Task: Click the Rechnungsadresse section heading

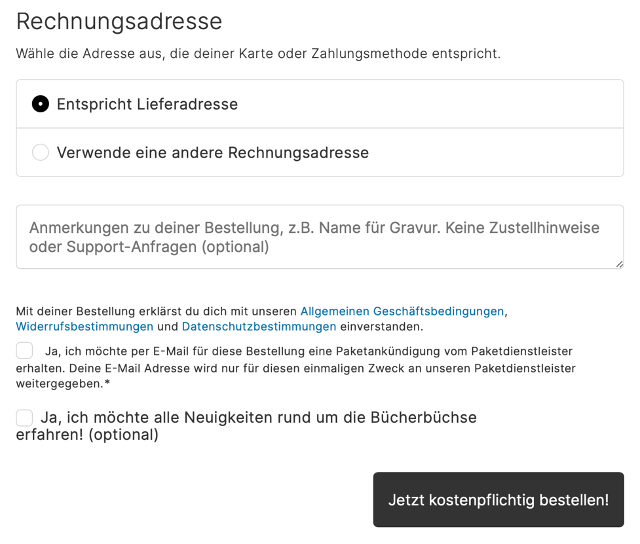Action: pyautogui.click(x=119, y=21)
